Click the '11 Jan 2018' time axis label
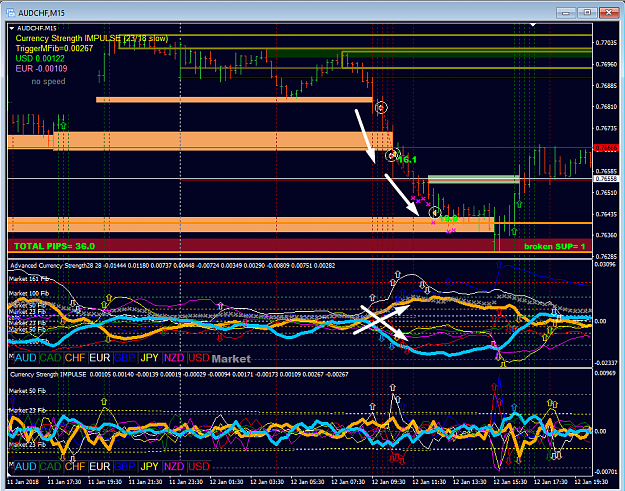 (x=23, y=482)
